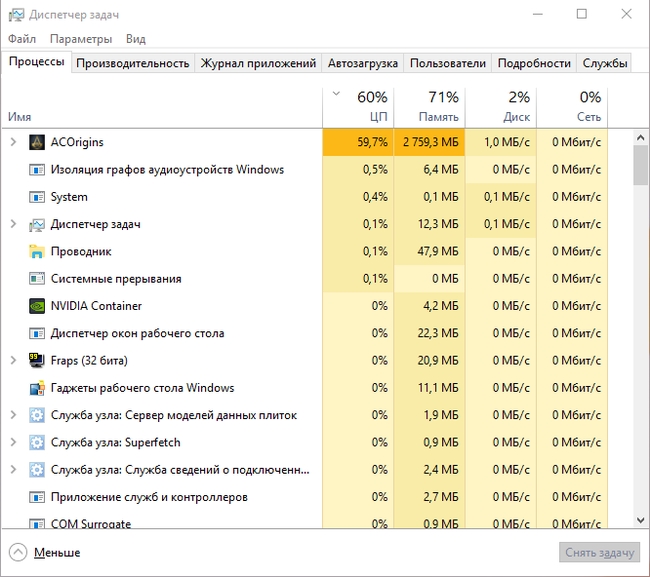Click the ACOrigins game icon
Viewport: 650px width, 577px height.
click(37, 143)
